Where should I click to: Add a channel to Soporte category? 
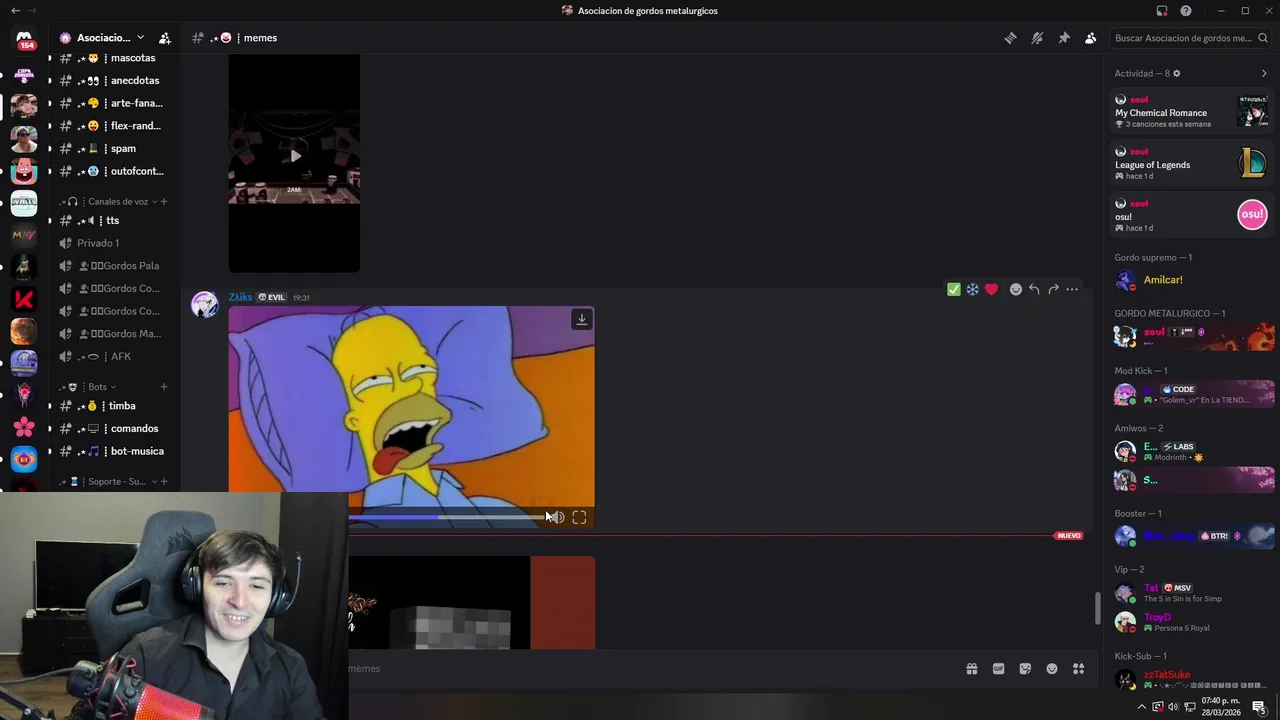tap(164, 481)
